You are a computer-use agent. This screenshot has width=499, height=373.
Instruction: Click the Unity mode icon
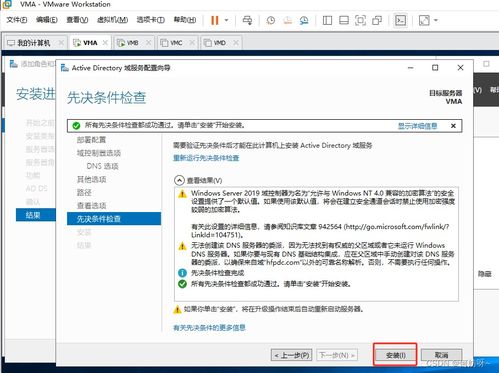pyautogui.click(x=377, y=20)
